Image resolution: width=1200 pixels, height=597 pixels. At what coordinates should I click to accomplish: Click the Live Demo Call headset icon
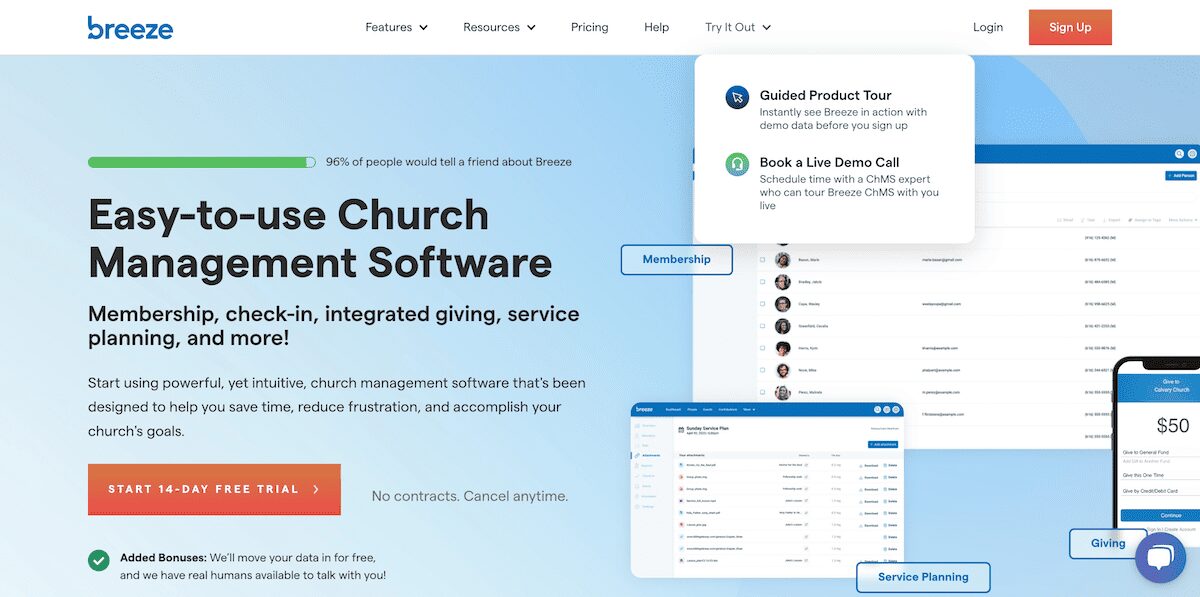click(737, 164)
